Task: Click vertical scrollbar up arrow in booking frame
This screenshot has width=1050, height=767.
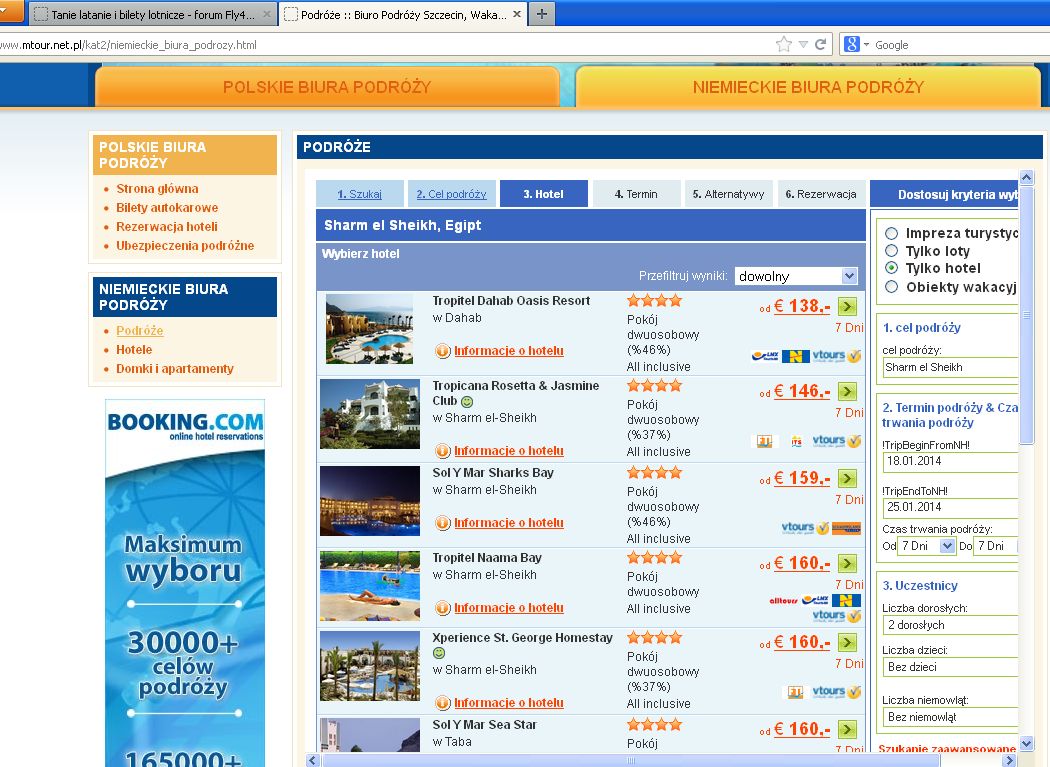Action: [1026, 178]
